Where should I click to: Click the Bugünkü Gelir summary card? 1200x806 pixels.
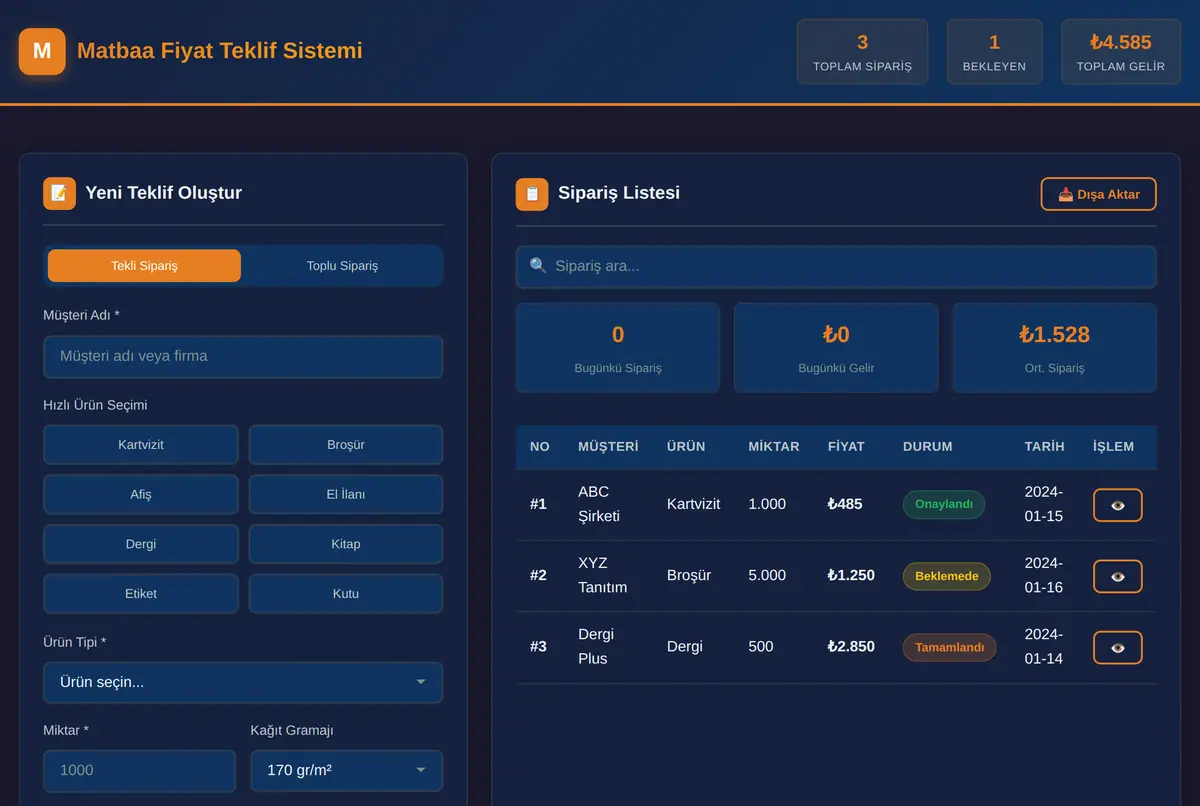click(836, 348)
